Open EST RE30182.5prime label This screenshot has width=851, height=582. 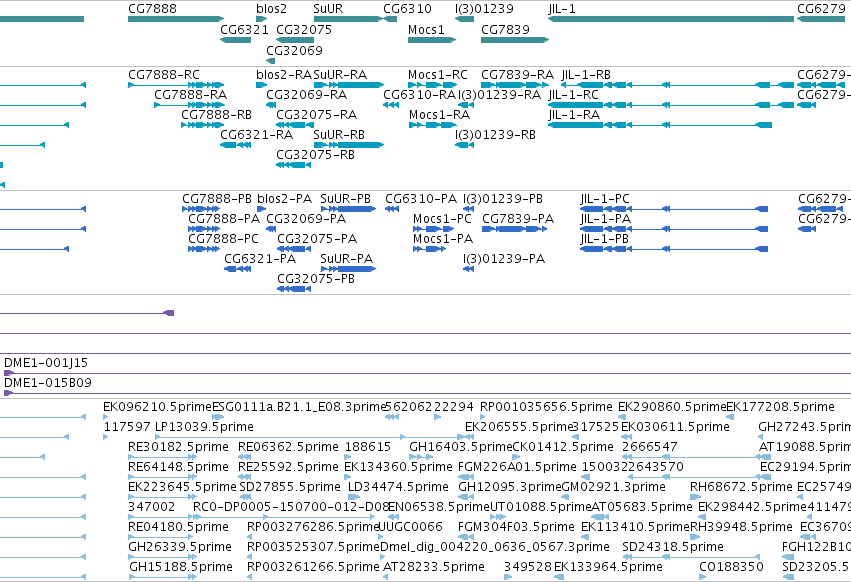[178, 447]
